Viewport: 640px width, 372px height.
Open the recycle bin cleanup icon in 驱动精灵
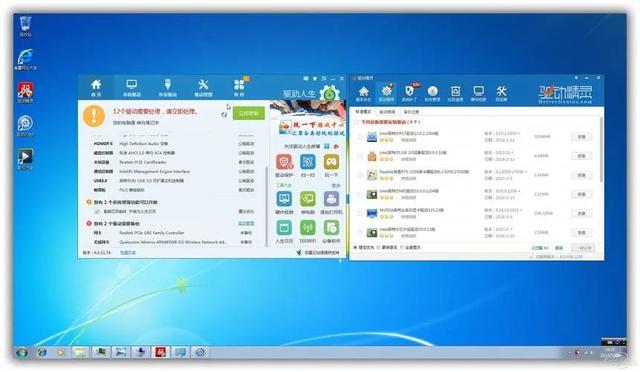coord(456,93)
